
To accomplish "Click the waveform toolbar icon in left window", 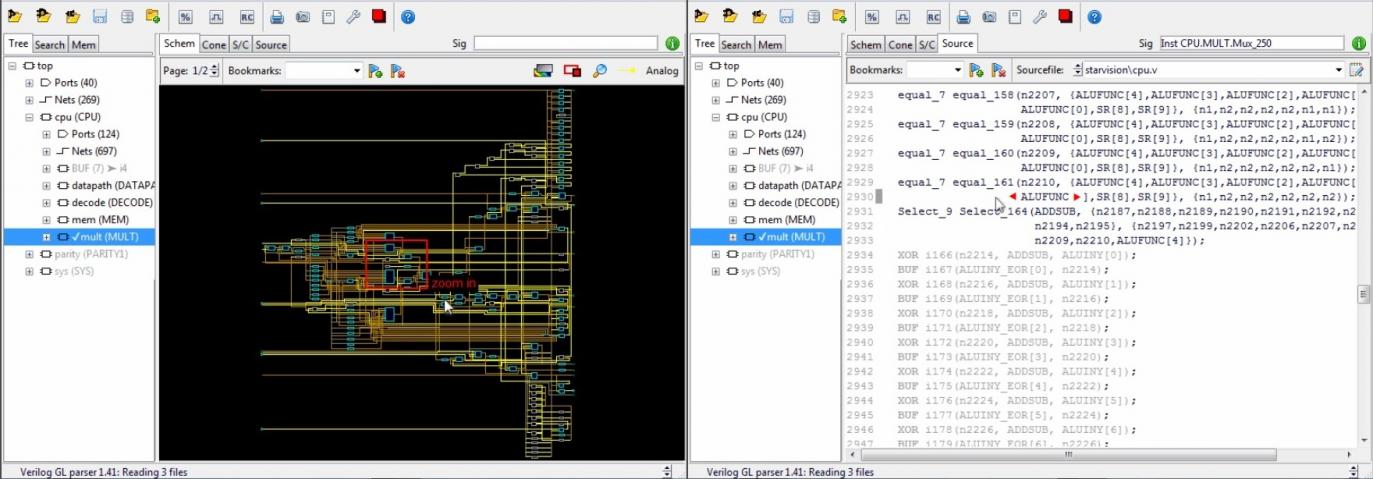I will [216, 16].
